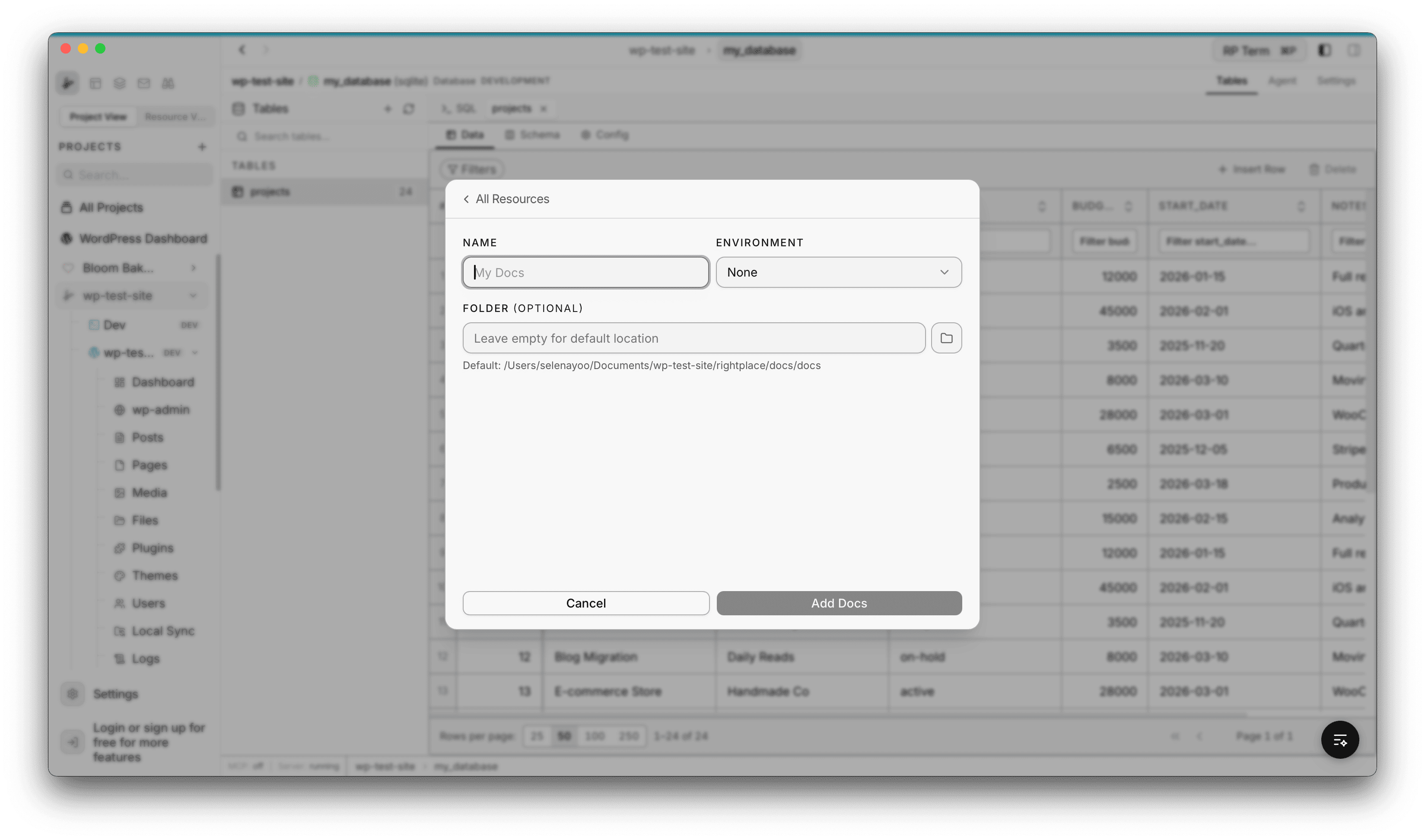The image size is (1425, 840).
Task: Cancel the Add Docs dialog
Action: tap(585, 603)
